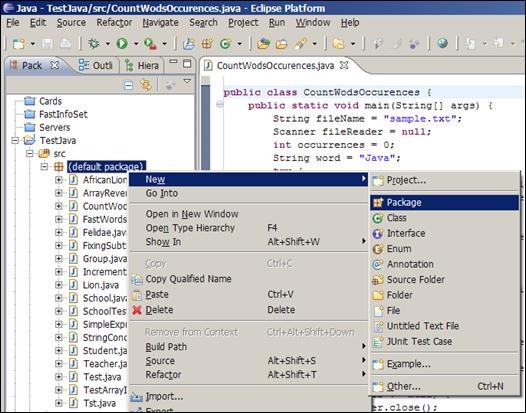Screen dimensions: 526x413
Task: Maximize the Package Explorer panel
Action: (x=187, y=64)
